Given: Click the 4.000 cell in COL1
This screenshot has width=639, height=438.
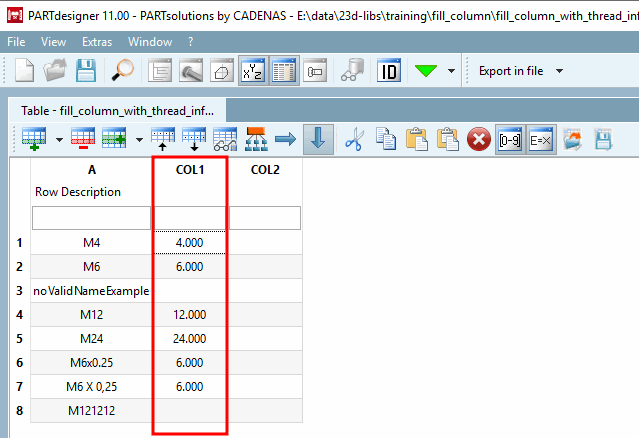Looking at the screenshot, I should 190,243.
